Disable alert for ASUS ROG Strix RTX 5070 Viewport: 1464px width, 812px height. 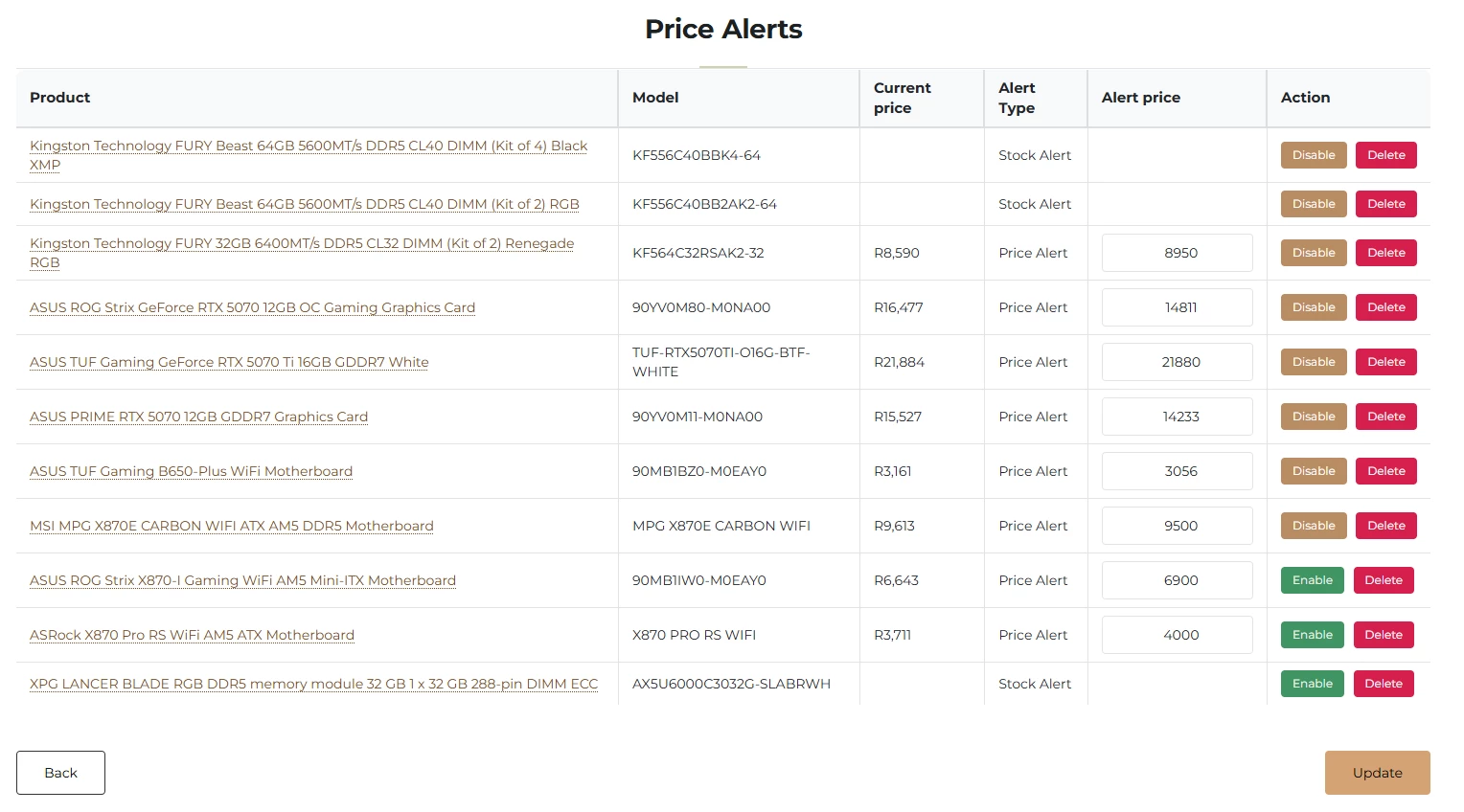[1314, 307]
